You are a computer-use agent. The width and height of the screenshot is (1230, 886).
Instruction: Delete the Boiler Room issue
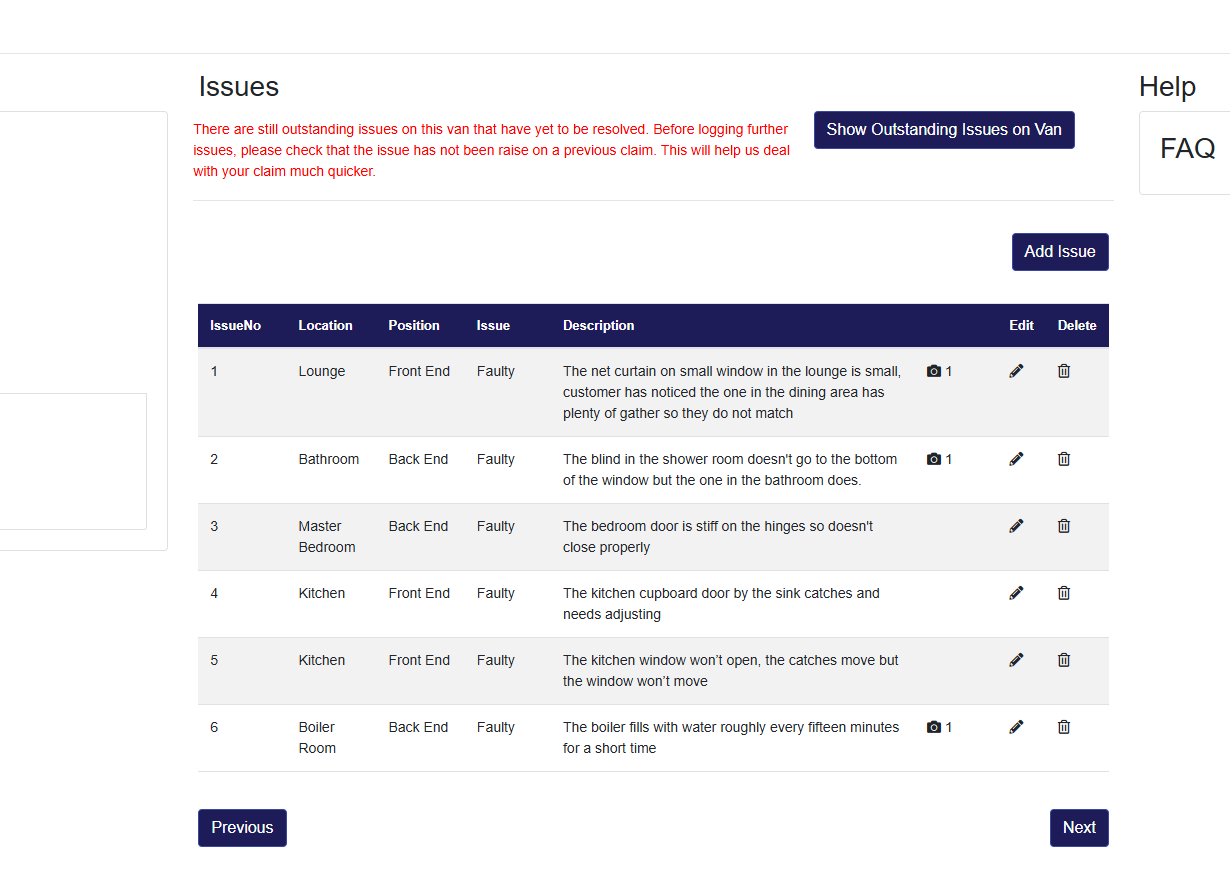click(x=1064, y=727)
